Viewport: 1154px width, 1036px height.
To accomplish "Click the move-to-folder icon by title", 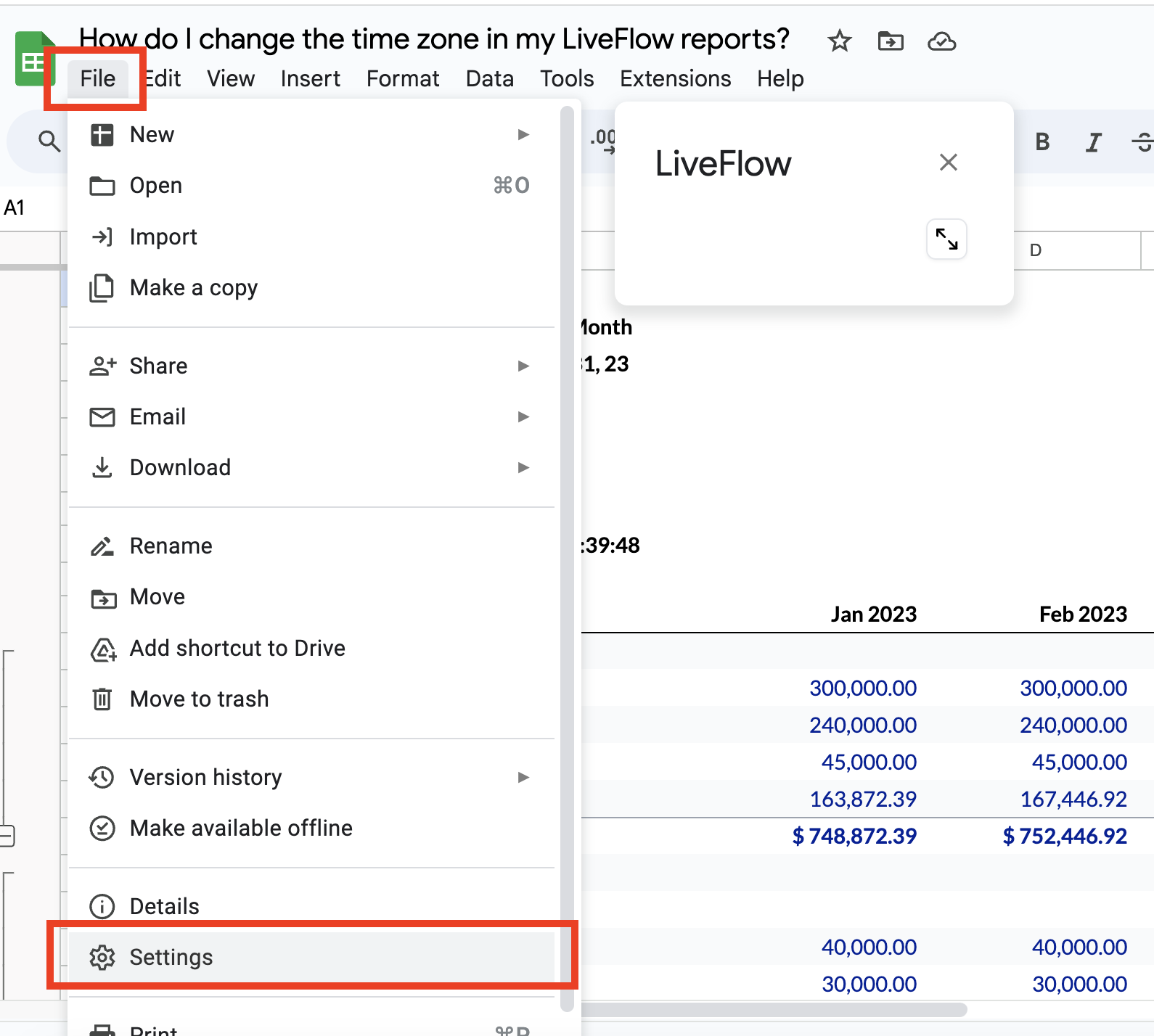I will pos(891,41).
